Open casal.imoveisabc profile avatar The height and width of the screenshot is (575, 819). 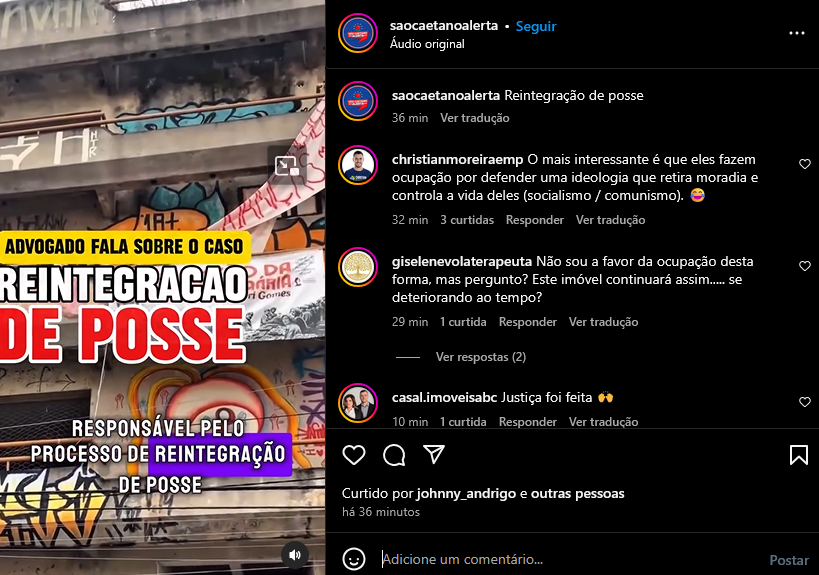[358, 403]
